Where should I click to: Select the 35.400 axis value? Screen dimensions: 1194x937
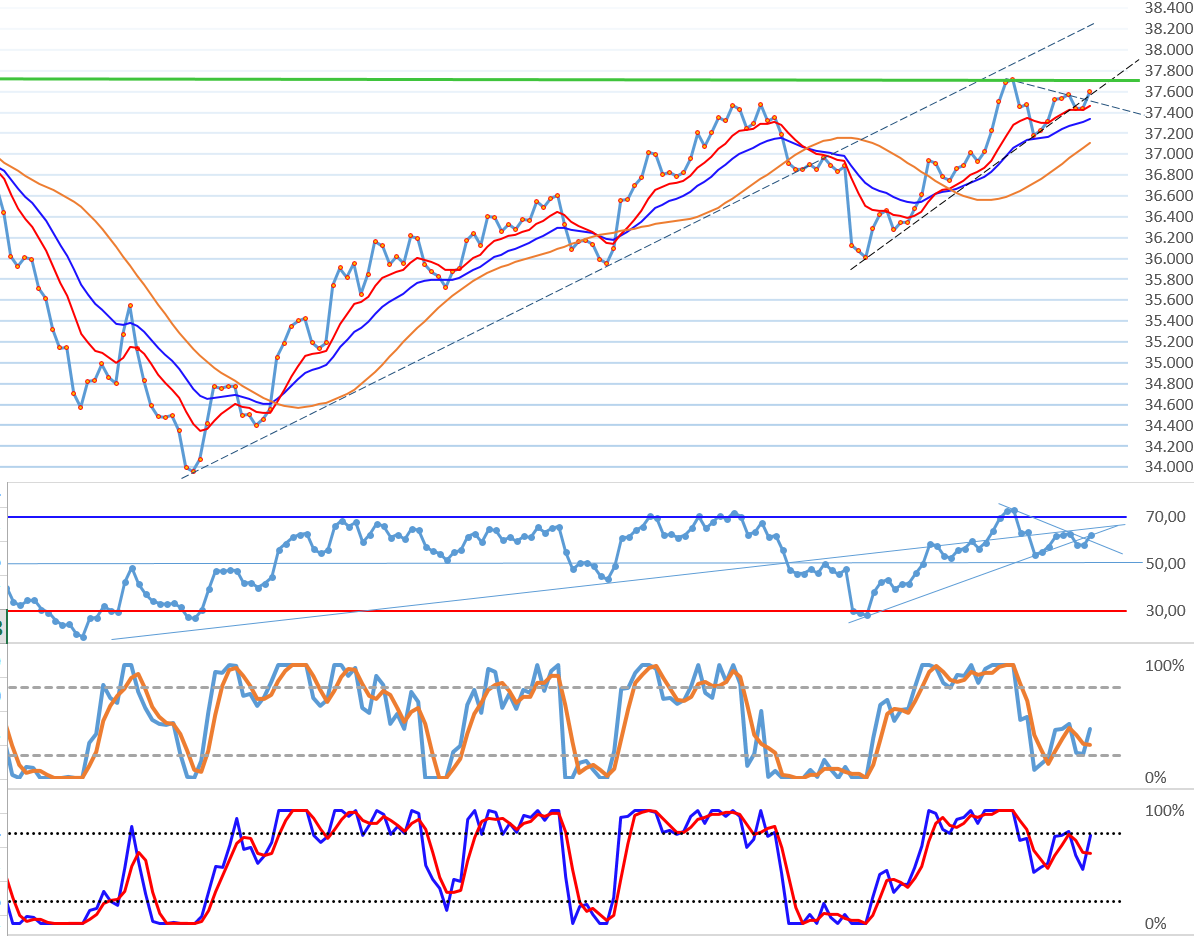pyautogui.click(x=1169, y=321)
